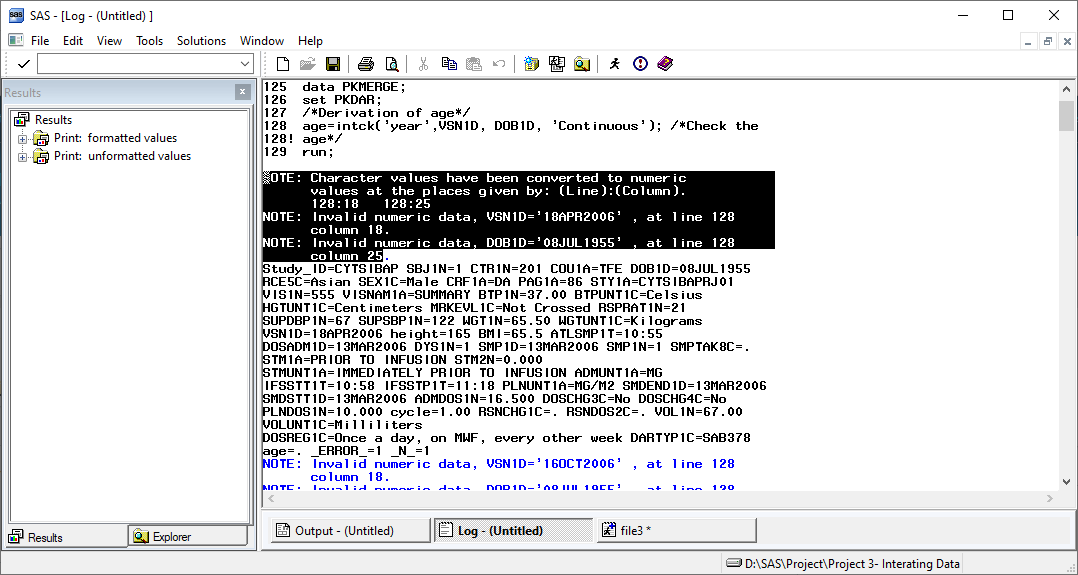
Task: Click the 'VOLUNT1C=Milliliters' log line
Action: (342, 425)
